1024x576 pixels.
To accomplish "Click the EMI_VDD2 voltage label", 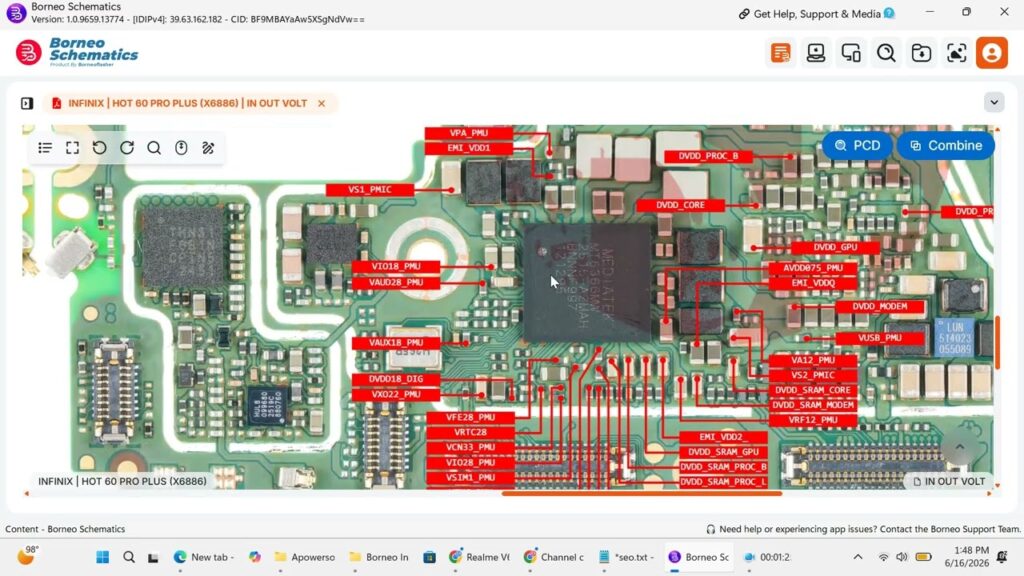I will [723, 437].
